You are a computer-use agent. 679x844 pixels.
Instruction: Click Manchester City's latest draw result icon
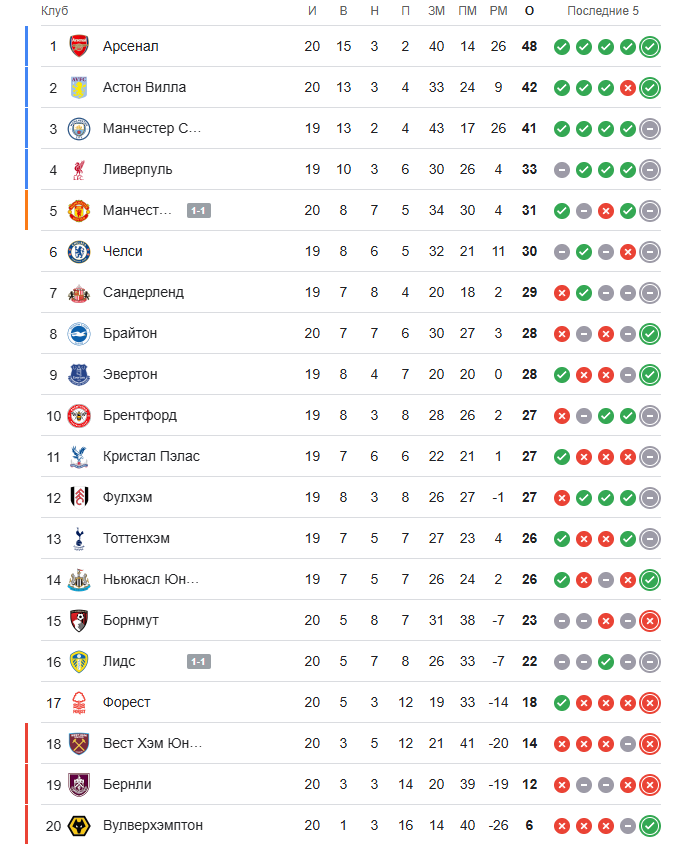click(650, 129)
